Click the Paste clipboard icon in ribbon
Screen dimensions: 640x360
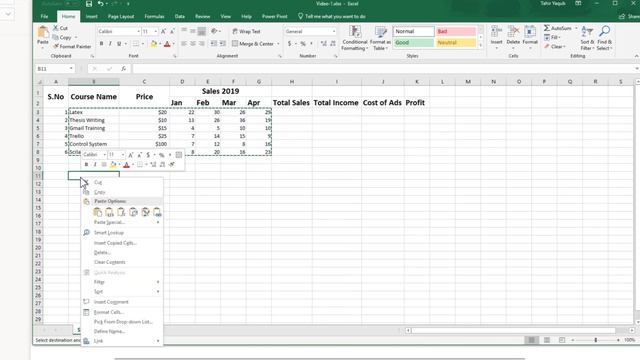(x=43, y=32)
